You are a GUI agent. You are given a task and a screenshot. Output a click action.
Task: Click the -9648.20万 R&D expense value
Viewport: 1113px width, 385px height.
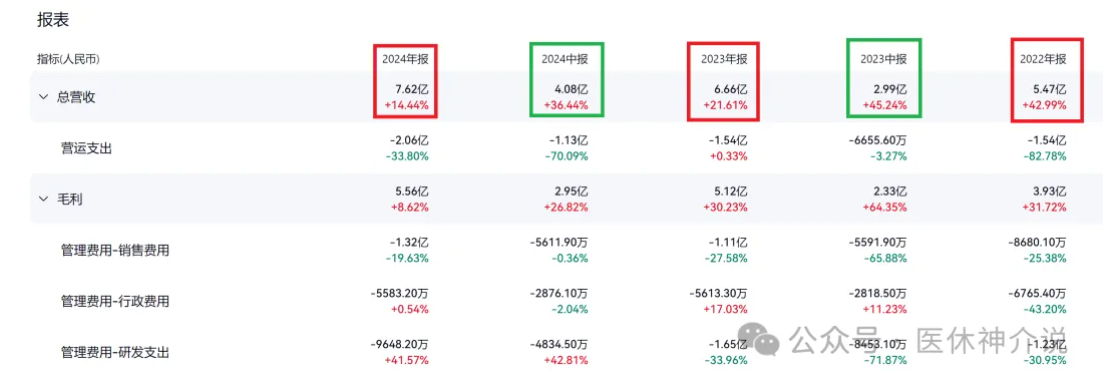pos(400,344)
